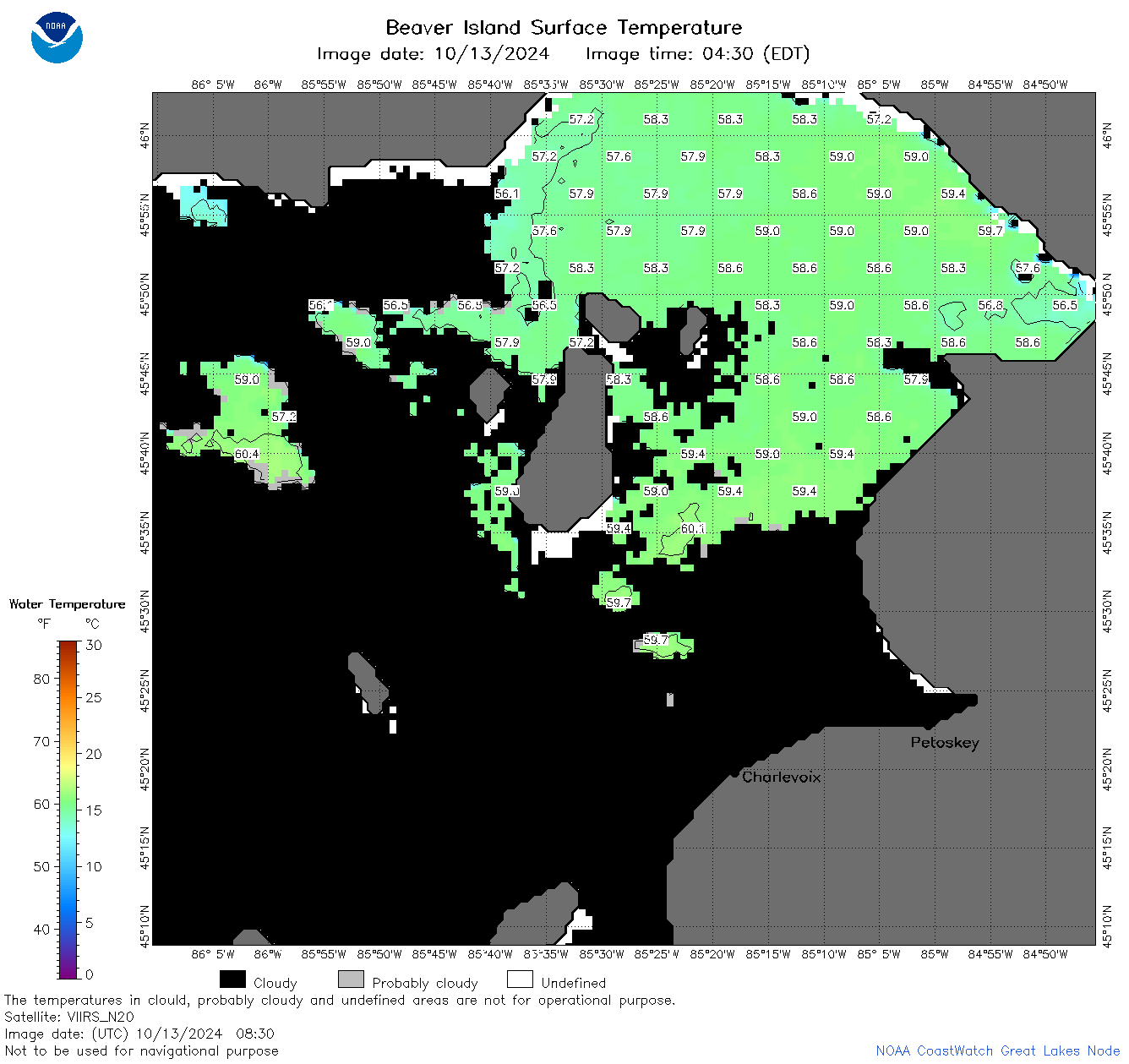The height and width of the screenshot is (1064, 1129).
Task: Click the Undefined legend label
Action: pos(574,983)
